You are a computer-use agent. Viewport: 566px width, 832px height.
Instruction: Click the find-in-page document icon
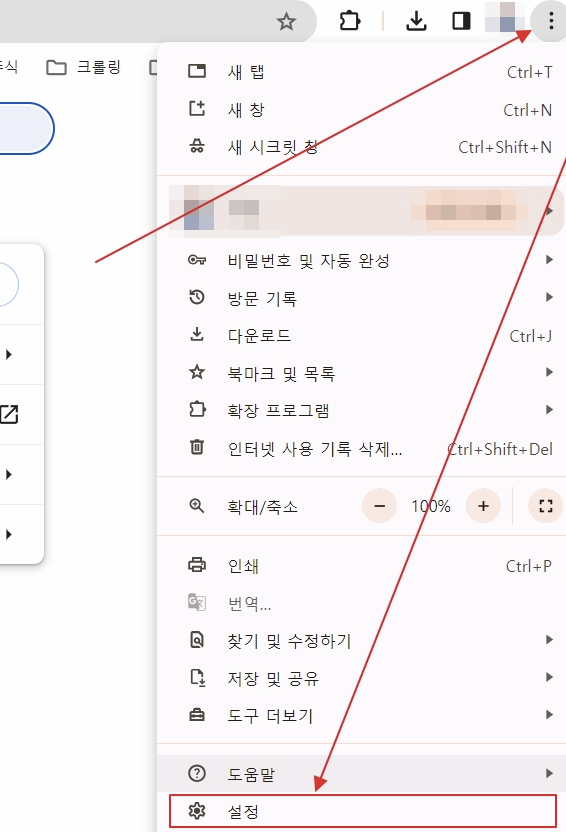click(x=197, y=639)
